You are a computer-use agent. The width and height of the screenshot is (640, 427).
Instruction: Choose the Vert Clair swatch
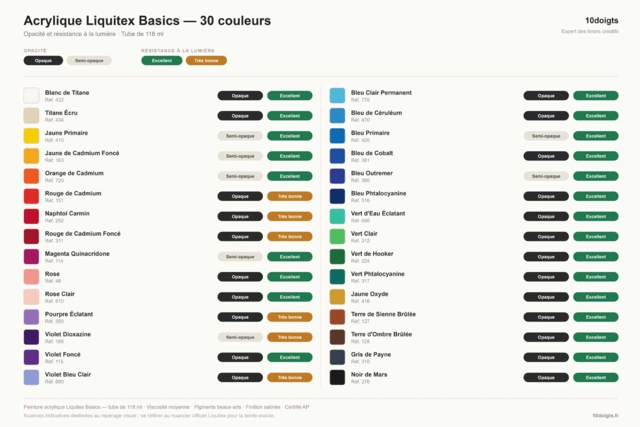(338, 236)
